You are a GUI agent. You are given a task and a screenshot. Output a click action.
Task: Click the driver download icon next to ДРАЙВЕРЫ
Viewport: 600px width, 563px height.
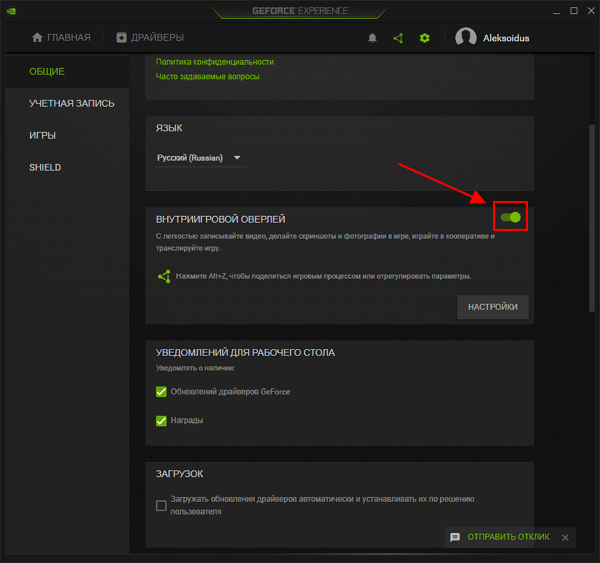click(x=121, y=38)
